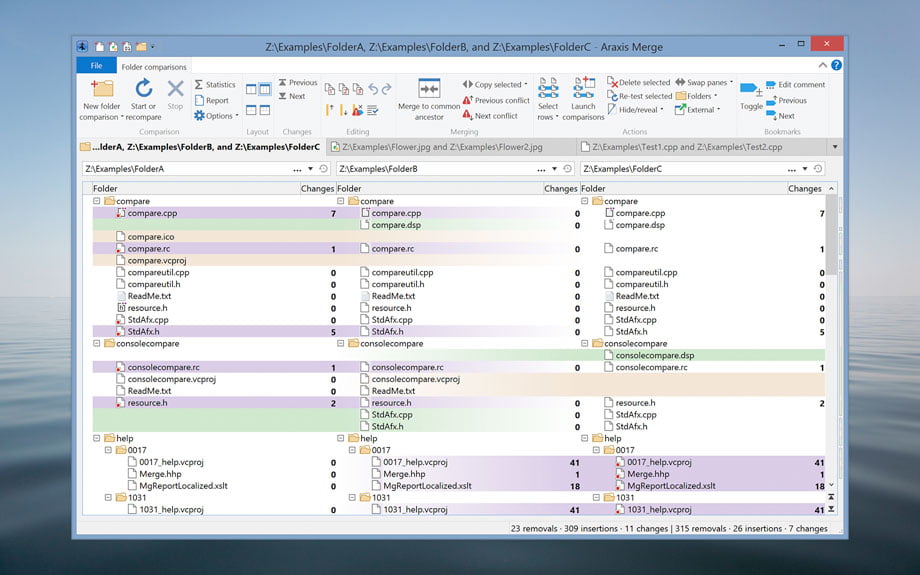Click Merge to common ancestor icon

[x=429, y=88]
